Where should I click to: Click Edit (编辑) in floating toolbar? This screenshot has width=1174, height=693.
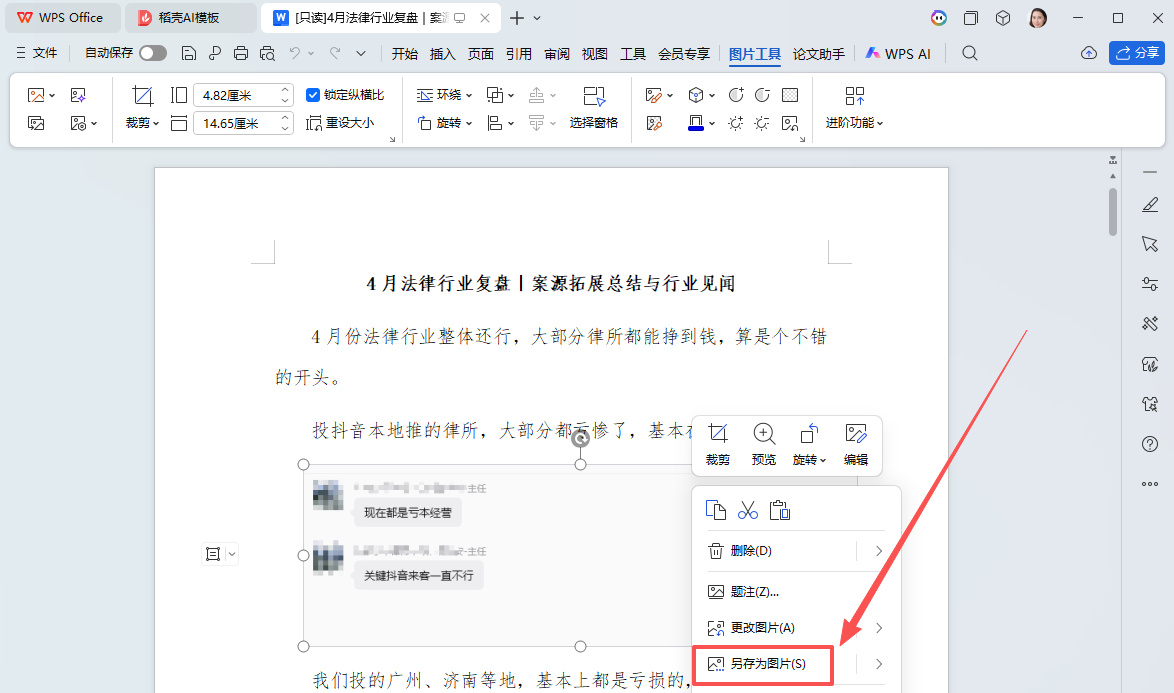tap(856, 445)
